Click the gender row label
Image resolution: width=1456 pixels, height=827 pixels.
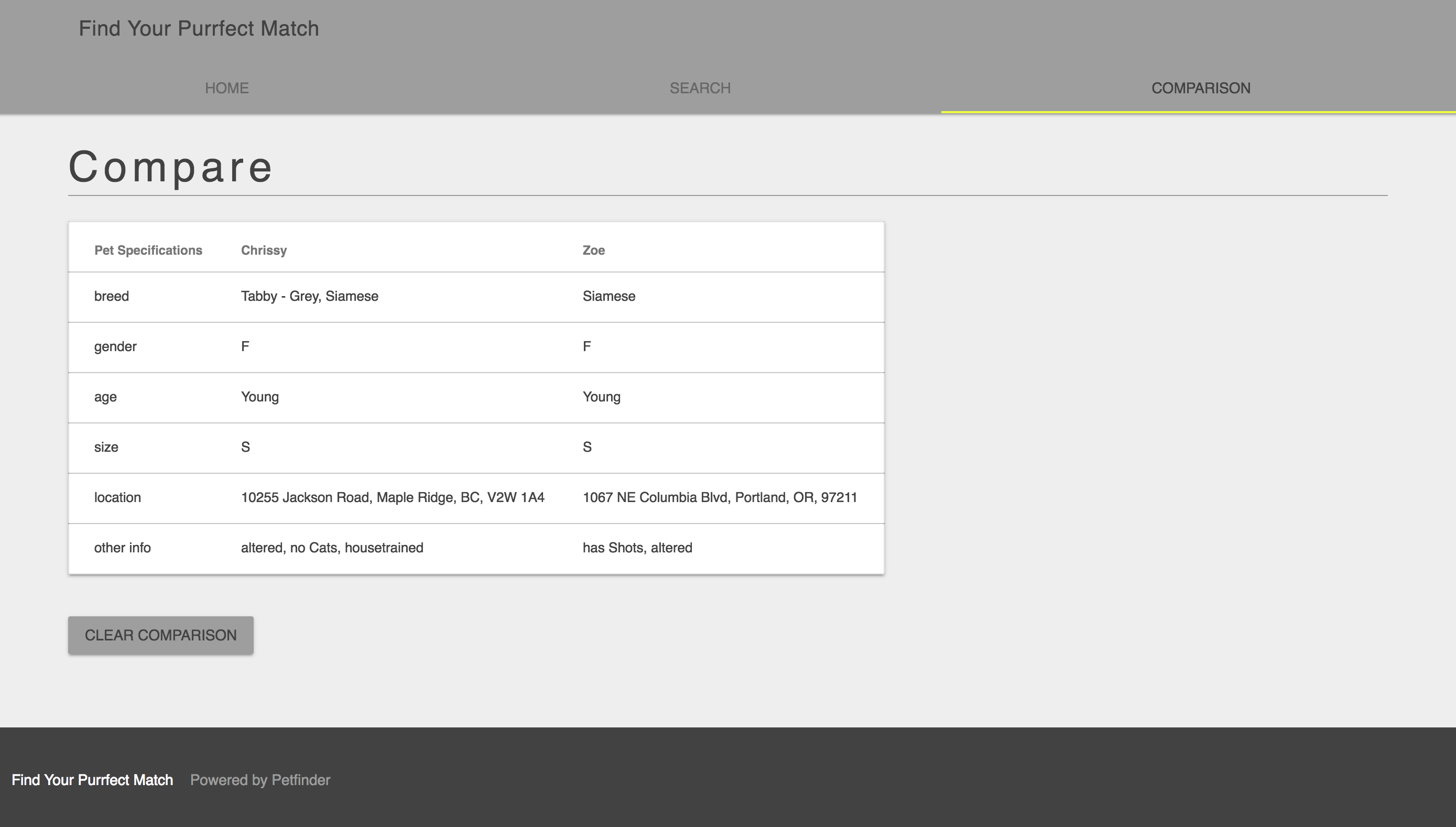pyautogui.click(x=115, y=346)
